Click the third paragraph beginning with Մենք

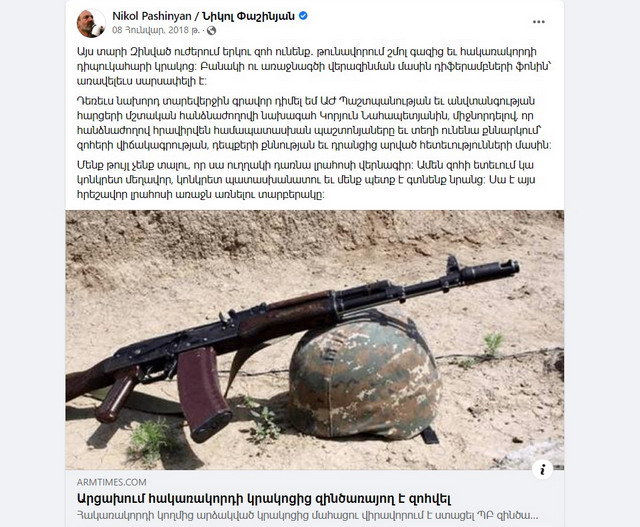[x=306, y=180]
